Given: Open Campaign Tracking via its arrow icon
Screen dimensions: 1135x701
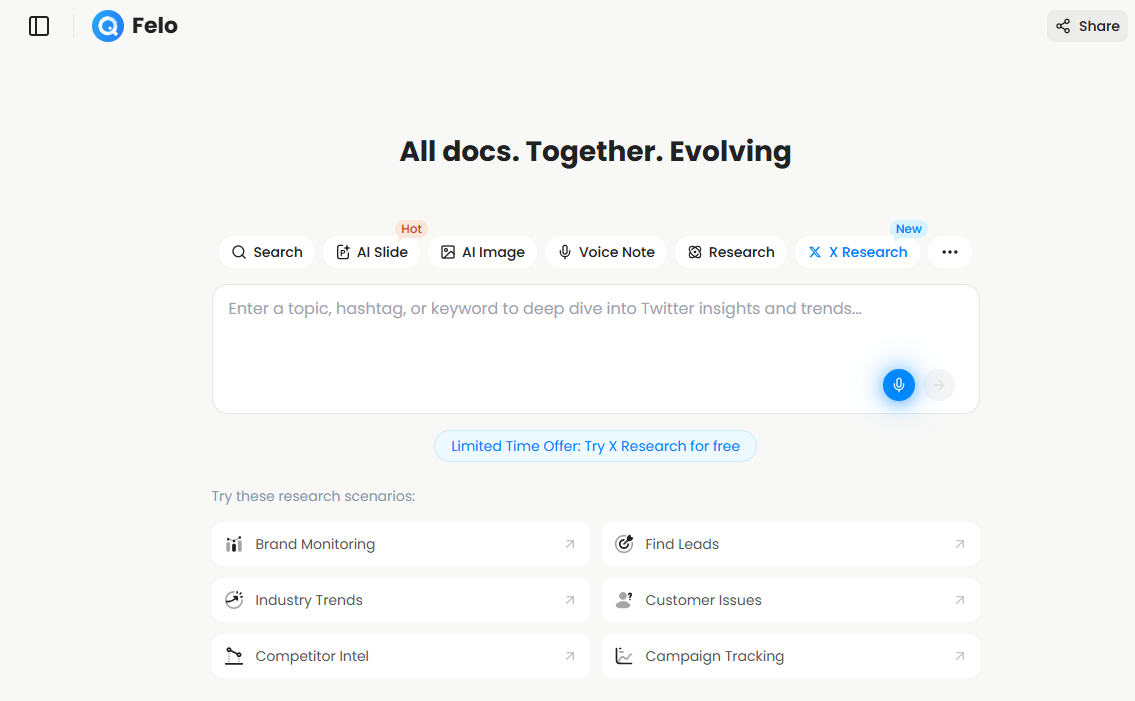Looking at the screenshot, I should [x=959, y=656].
